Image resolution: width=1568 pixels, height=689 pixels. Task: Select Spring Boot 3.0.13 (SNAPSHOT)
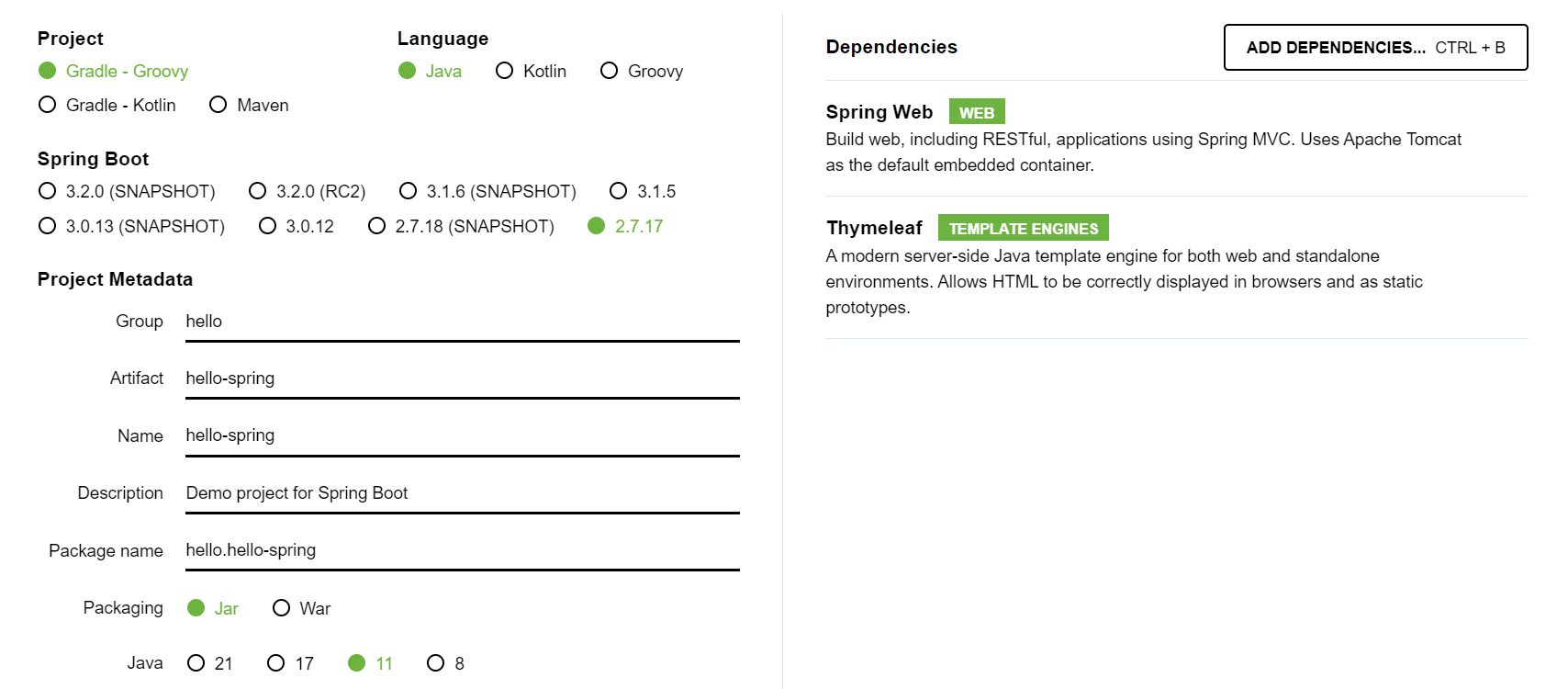click(x=48, y=226)
